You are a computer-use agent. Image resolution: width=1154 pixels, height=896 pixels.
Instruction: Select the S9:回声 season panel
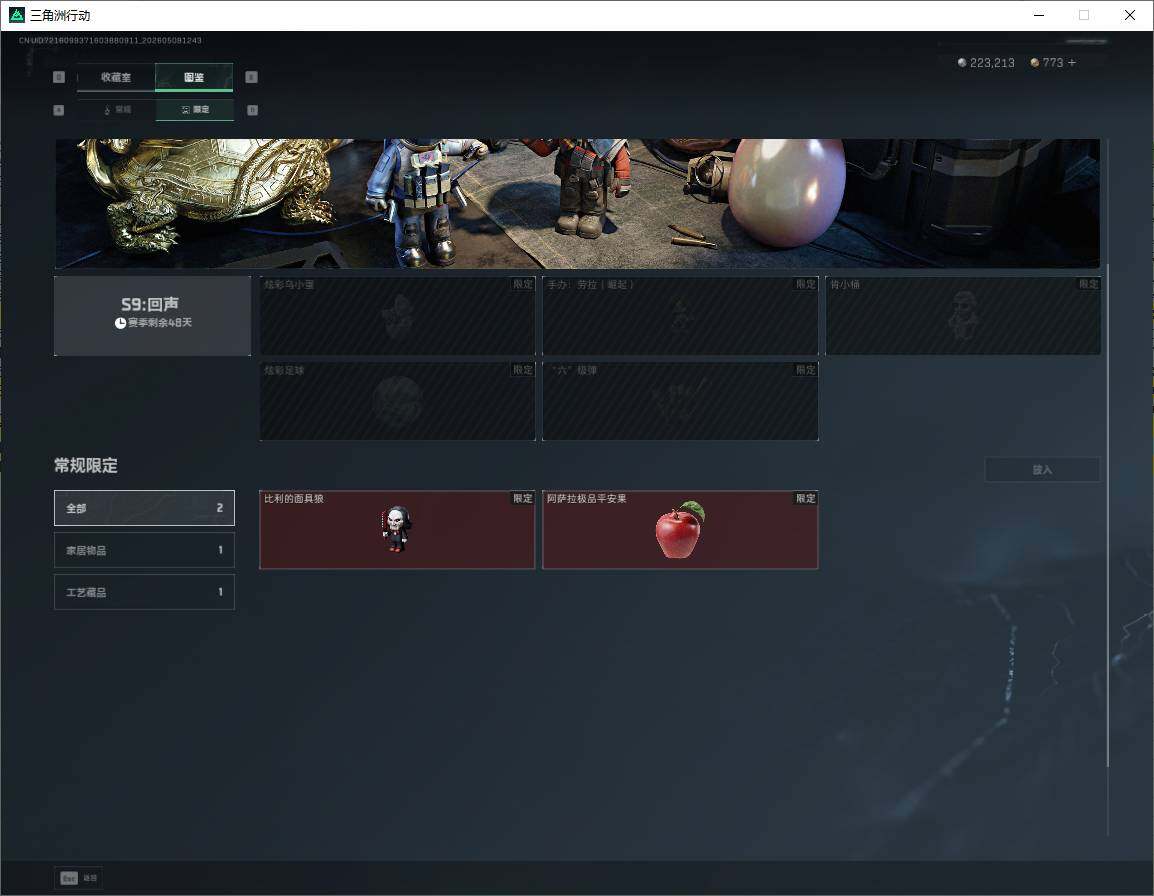152,315
